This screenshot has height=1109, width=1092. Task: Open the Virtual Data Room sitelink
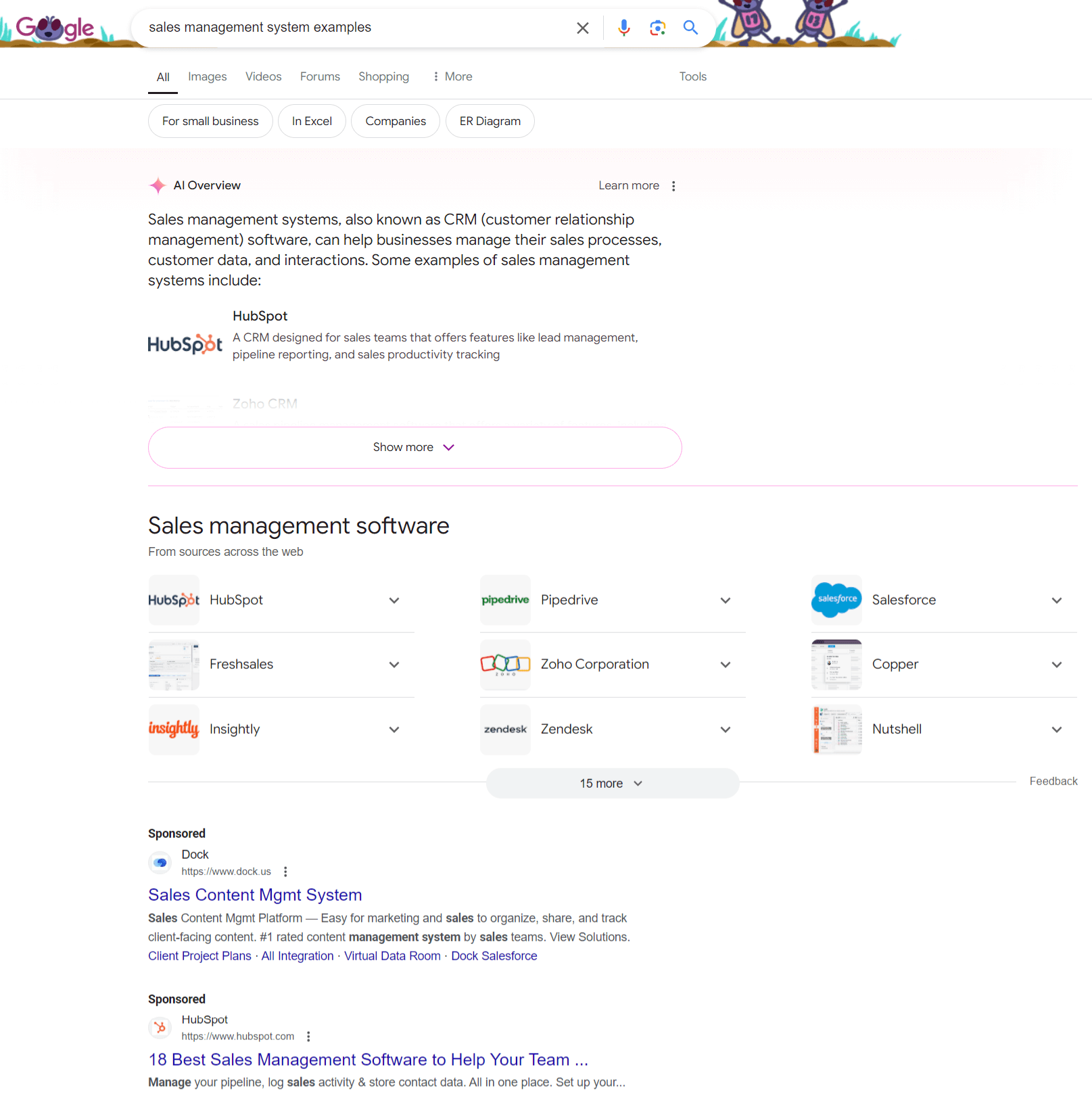point(392,955)
